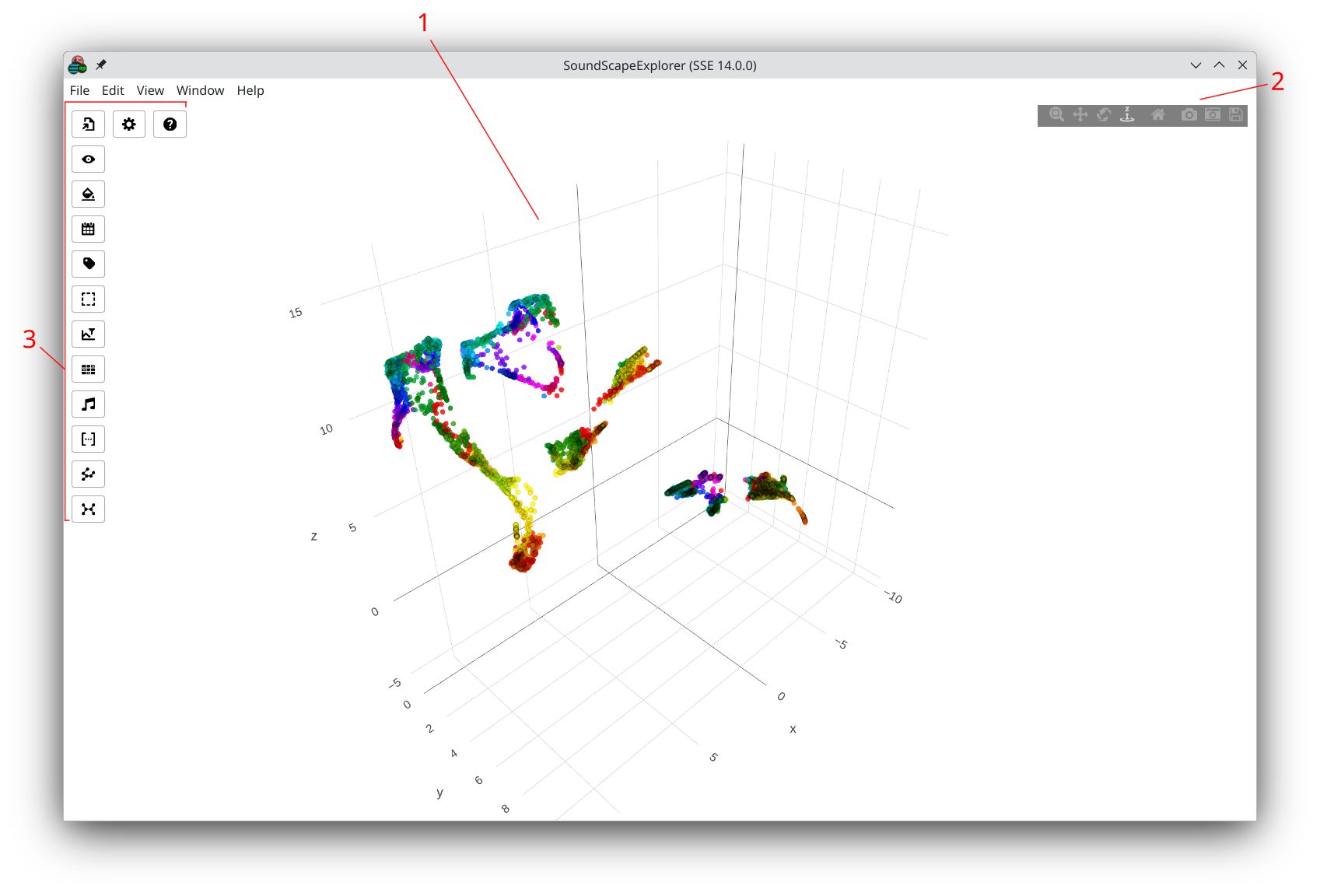Switch to turntable rotation mode
The width and height of the screenshot is (1320, 896).
(x=1127, y=115)
